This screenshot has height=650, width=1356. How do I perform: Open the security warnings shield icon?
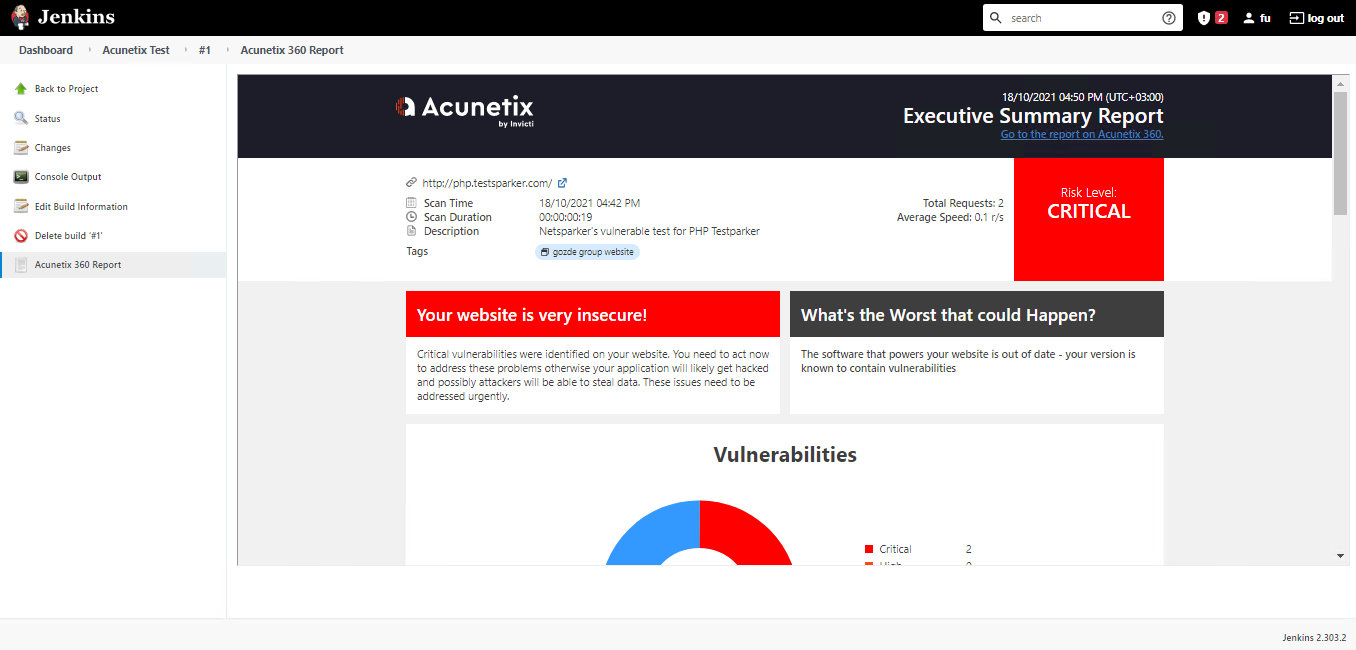pyautogui.click(x=1204, y=18)
